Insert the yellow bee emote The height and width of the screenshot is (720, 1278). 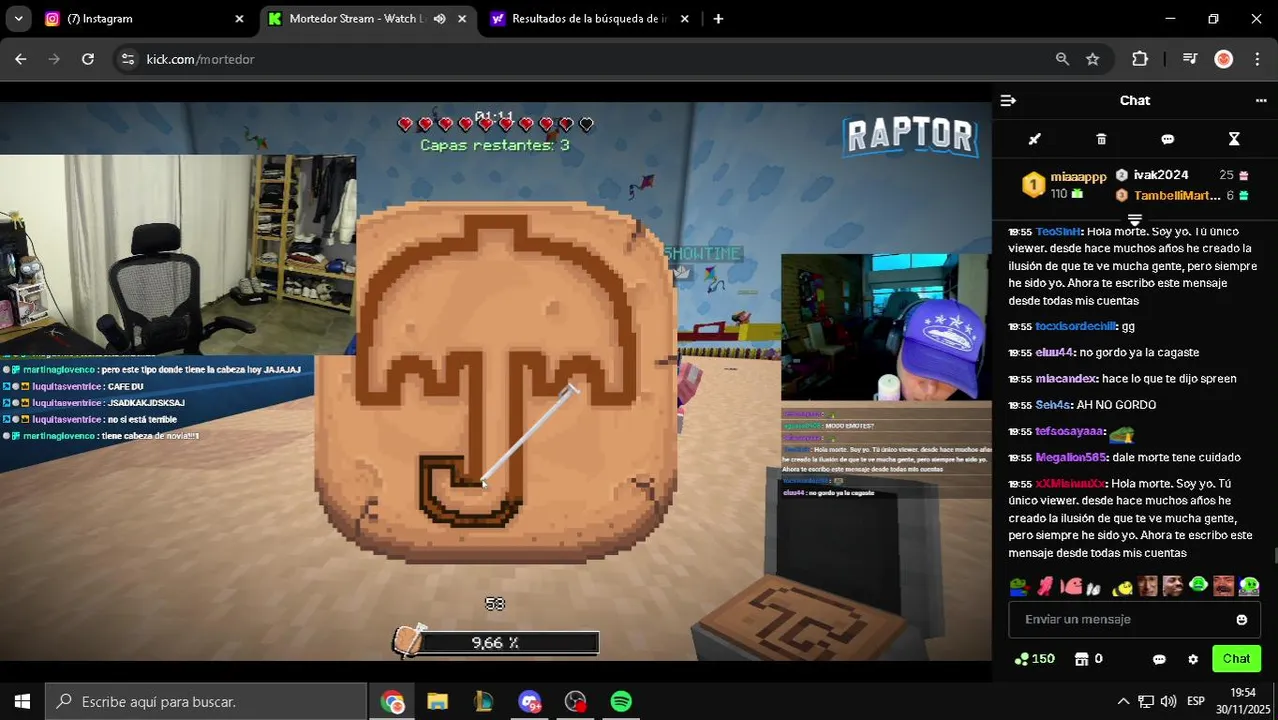[1123, 587]
